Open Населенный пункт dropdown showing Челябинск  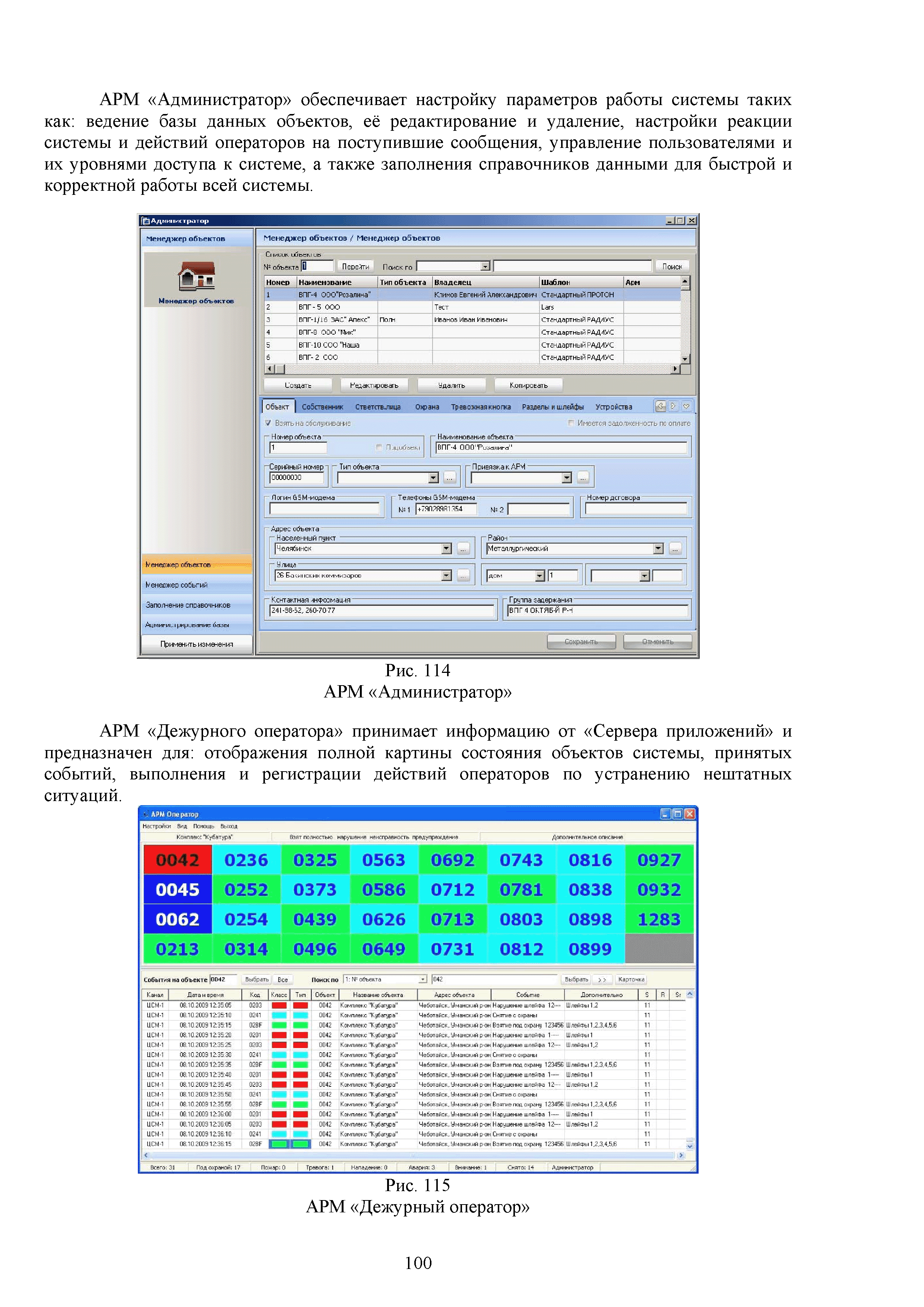coord(446,549)
